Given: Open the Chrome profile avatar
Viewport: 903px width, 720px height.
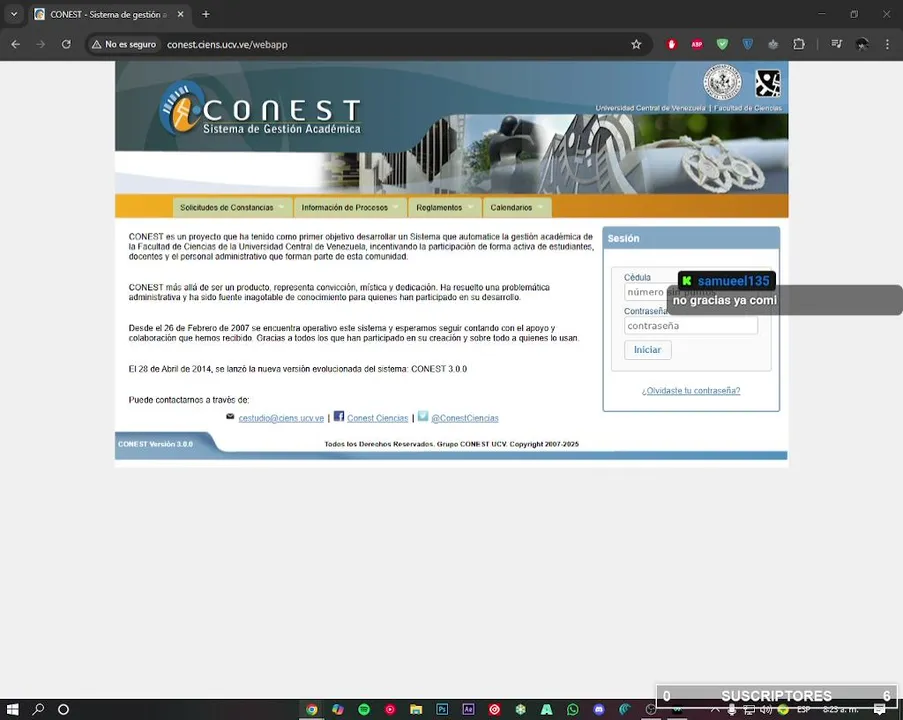Looking at the screenshot, I should 862,44.
